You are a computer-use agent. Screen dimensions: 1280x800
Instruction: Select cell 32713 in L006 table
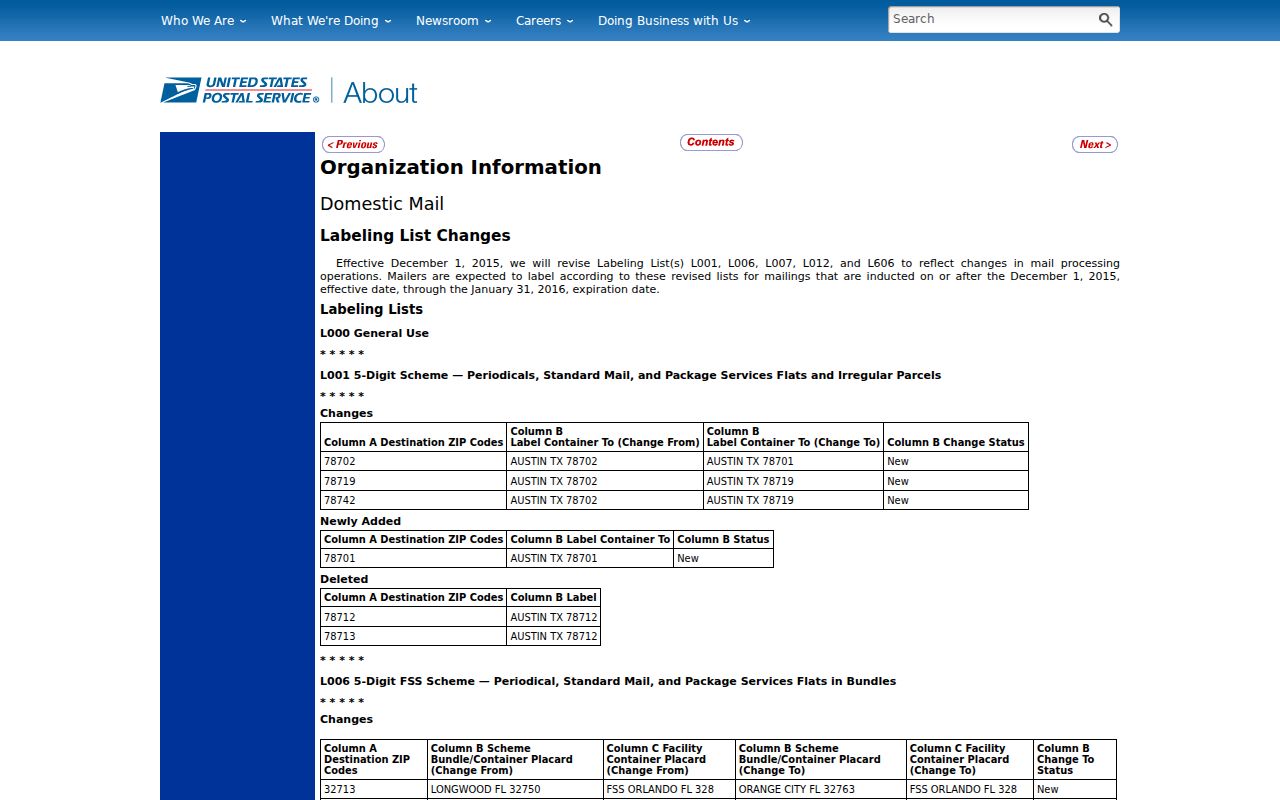tap(374, 789)
